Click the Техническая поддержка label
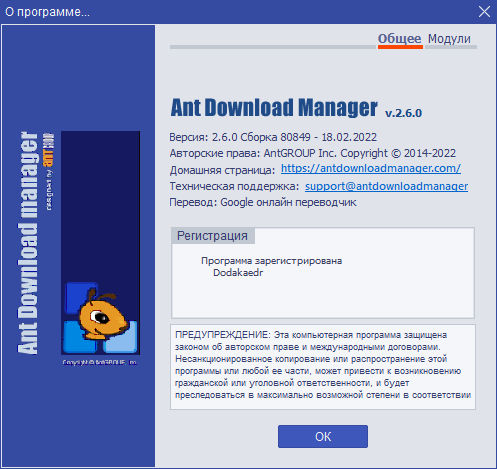 point(234,186)
